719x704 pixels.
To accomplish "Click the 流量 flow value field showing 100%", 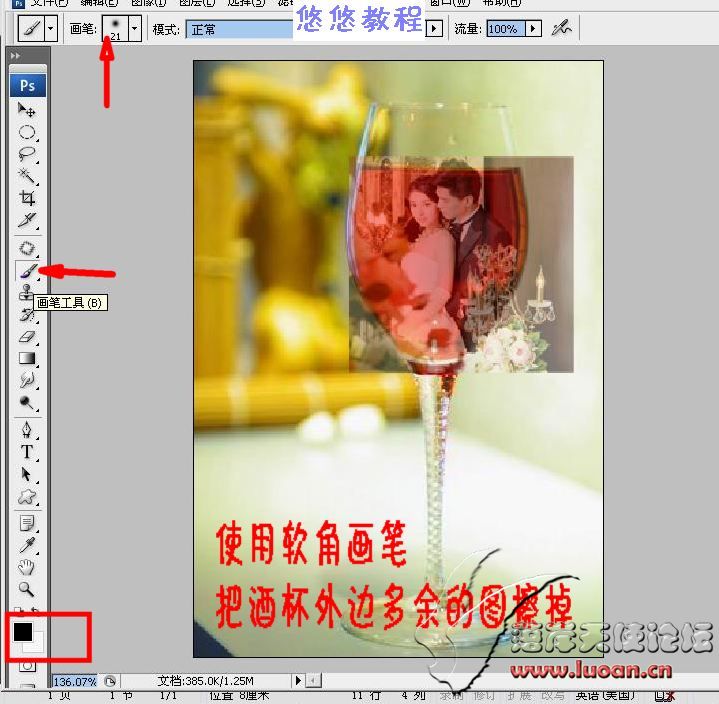I will pyautogui.click(x=506, y=29).
